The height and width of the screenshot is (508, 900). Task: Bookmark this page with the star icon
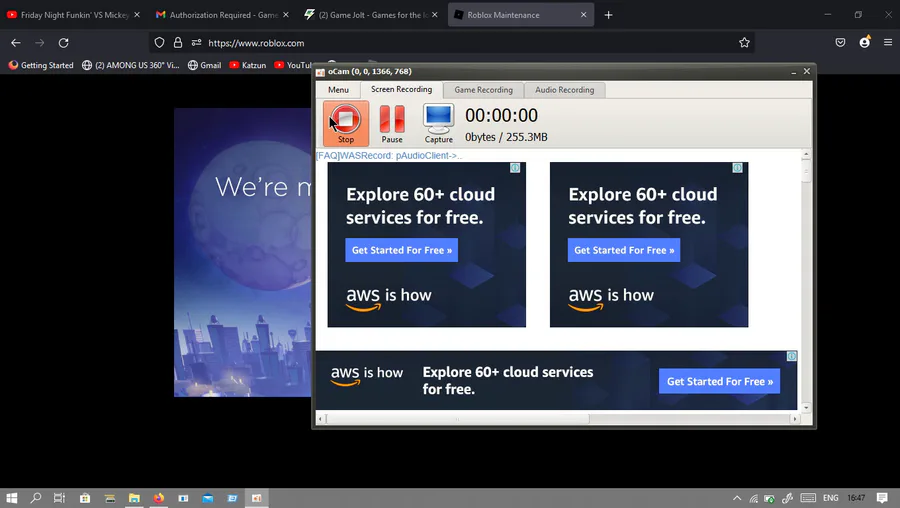(744, 42)
